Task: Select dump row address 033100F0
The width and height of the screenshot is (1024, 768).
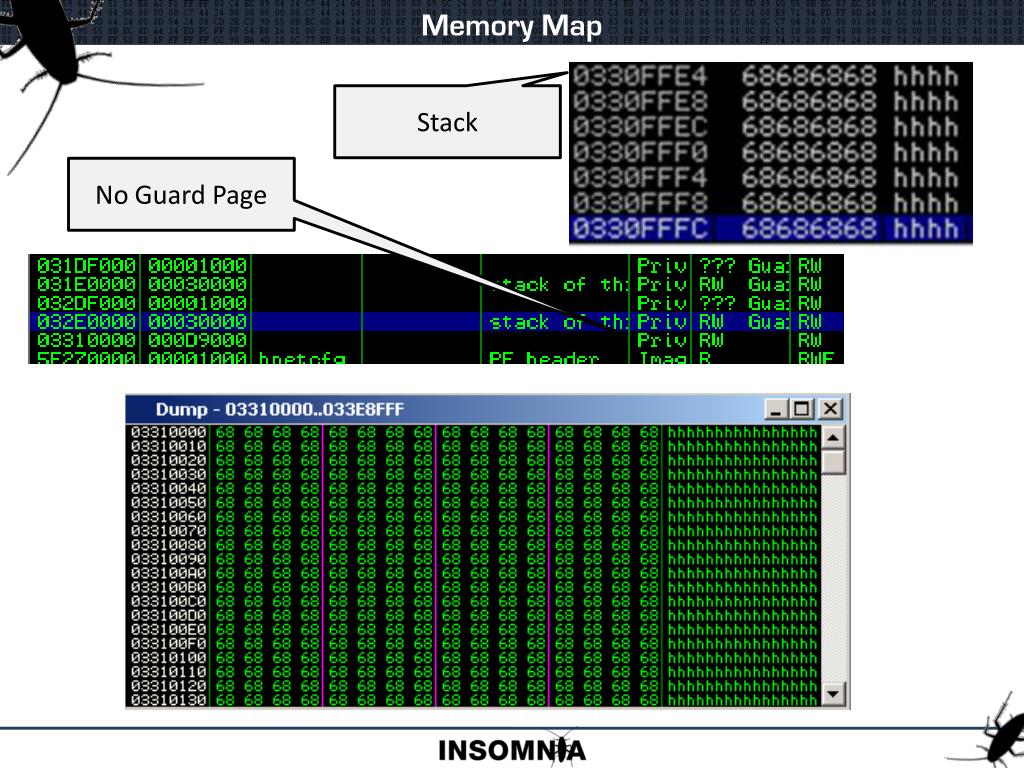Action: (x=168, y=644)
